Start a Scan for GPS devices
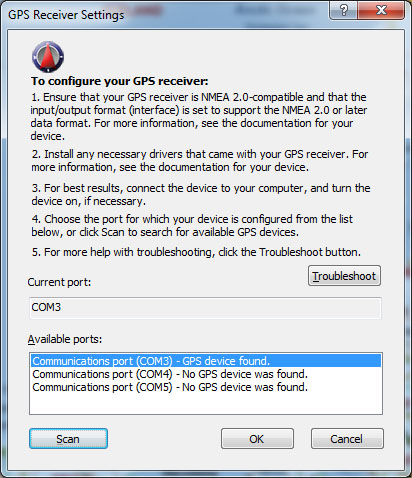Viewport: 412px width, 478px height. [68, 439]
